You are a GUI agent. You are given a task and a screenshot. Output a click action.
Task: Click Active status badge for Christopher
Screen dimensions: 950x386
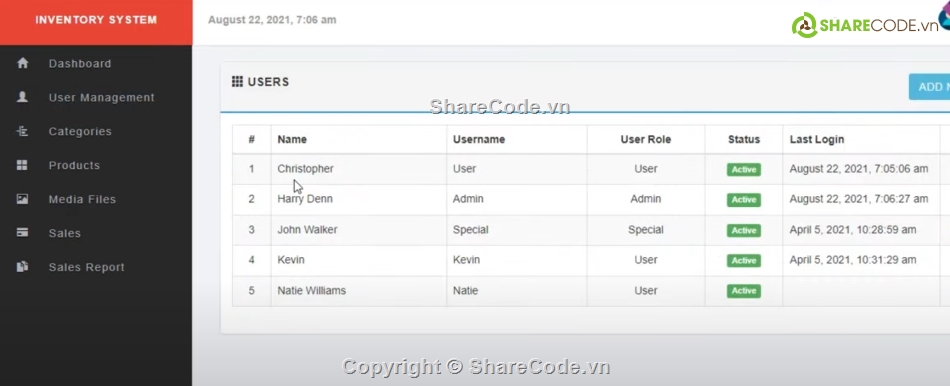coord(743,170)
